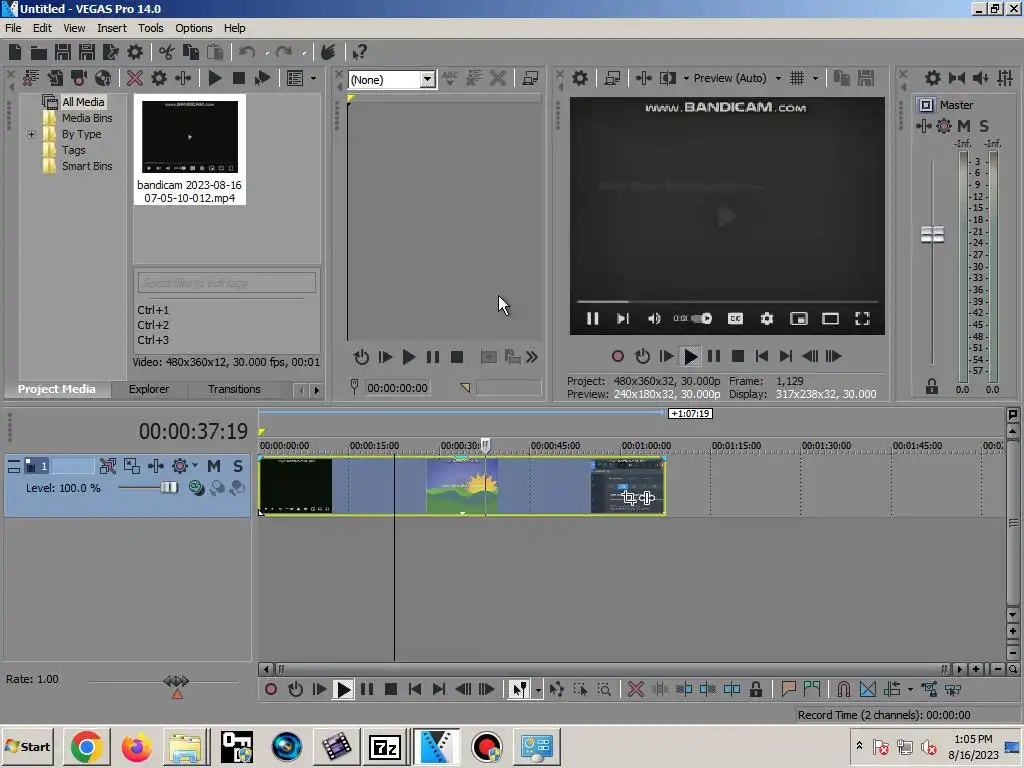This screenshot has width=1024, height=768.
Task: Open the auto ripple dropdown arrow
Action: pyautogui.click(x=910, y=690)
